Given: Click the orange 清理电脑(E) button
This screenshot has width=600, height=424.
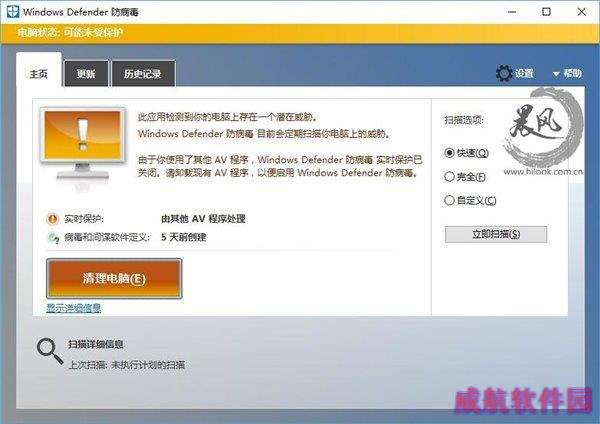Looking at the screenshot, I should [x=114, y=279].
